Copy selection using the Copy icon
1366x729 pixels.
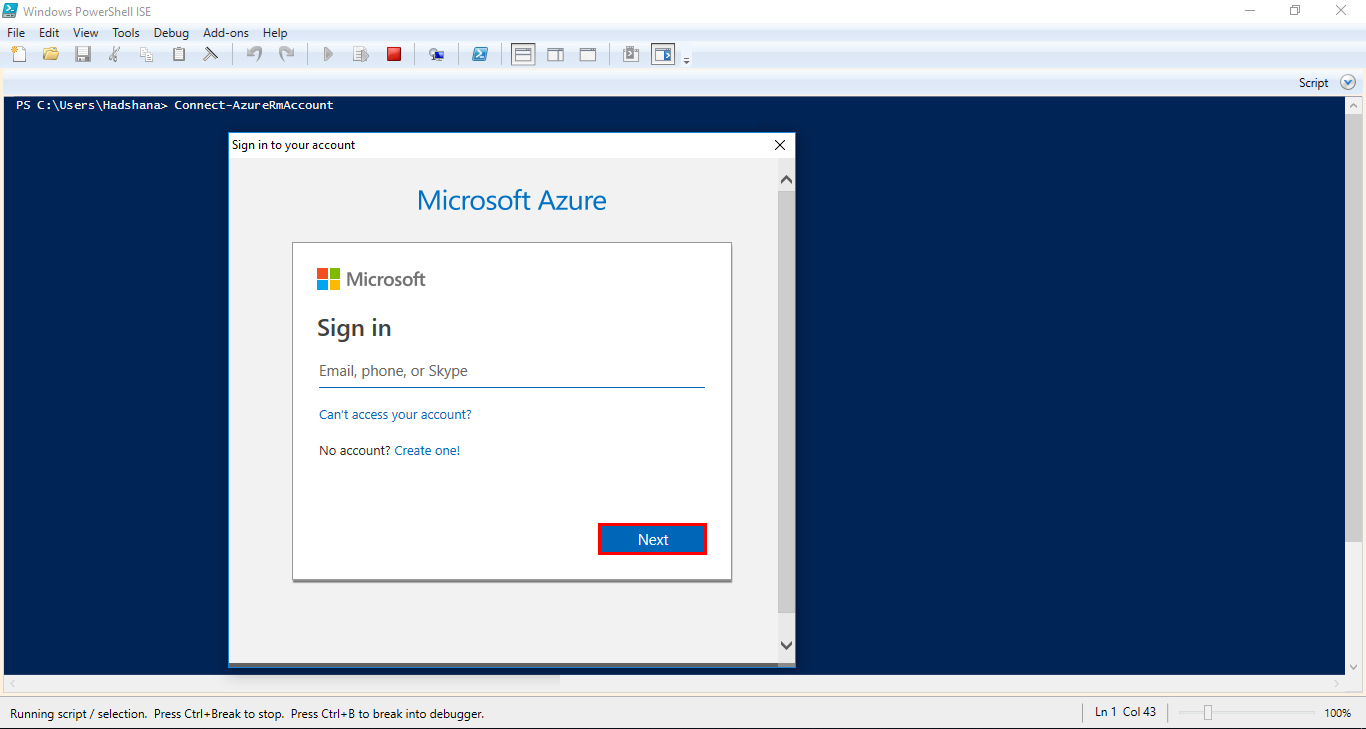pyautogui.click(x=147, y=54)
